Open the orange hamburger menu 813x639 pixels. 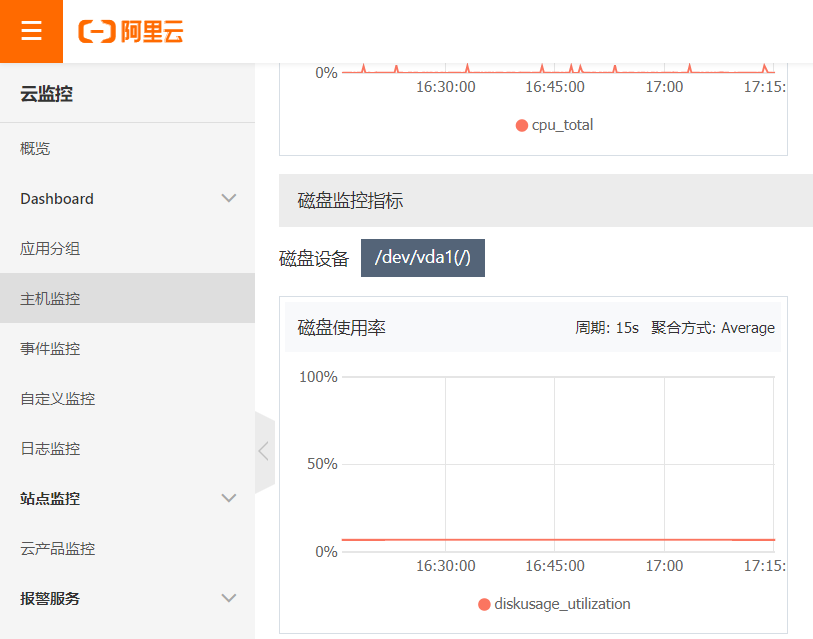31,31
